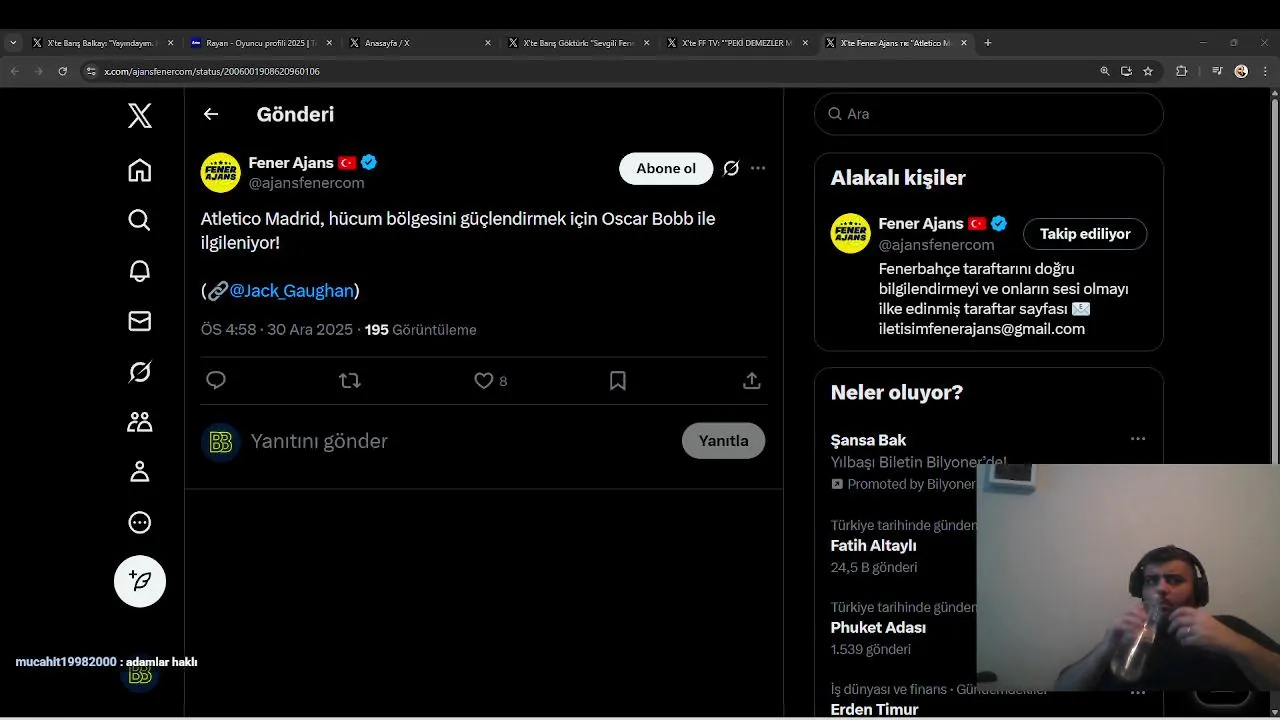The image size is (1280, 720).
Task: Click the X logo in sidebar
Action: tap(140, 116)
